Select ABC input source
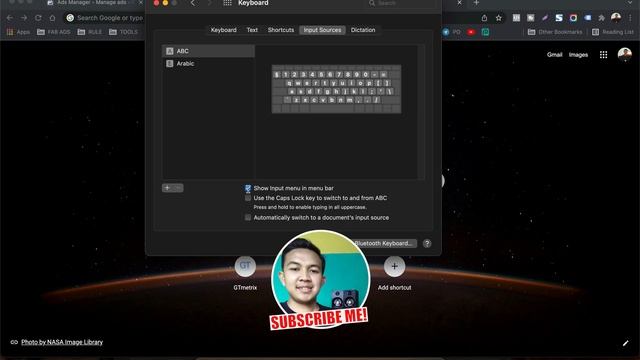 point(209,51)
